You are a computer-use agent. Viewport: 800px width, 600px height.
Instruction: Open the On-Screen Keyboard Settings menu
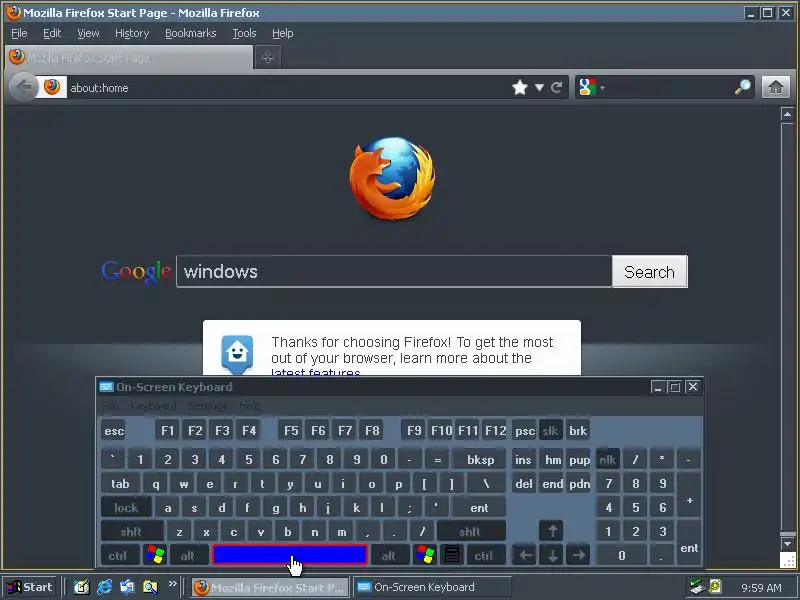(207, 406)
